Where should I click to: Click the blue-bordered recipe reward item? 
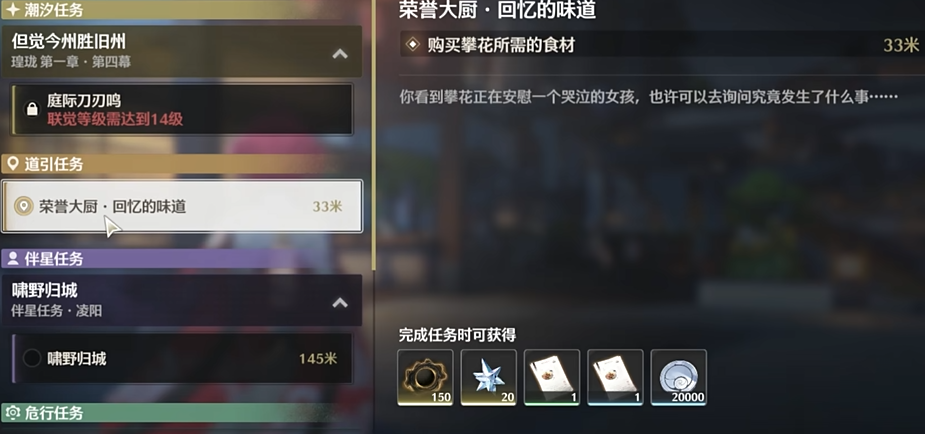pyautogui.click(x=615, y=377)
